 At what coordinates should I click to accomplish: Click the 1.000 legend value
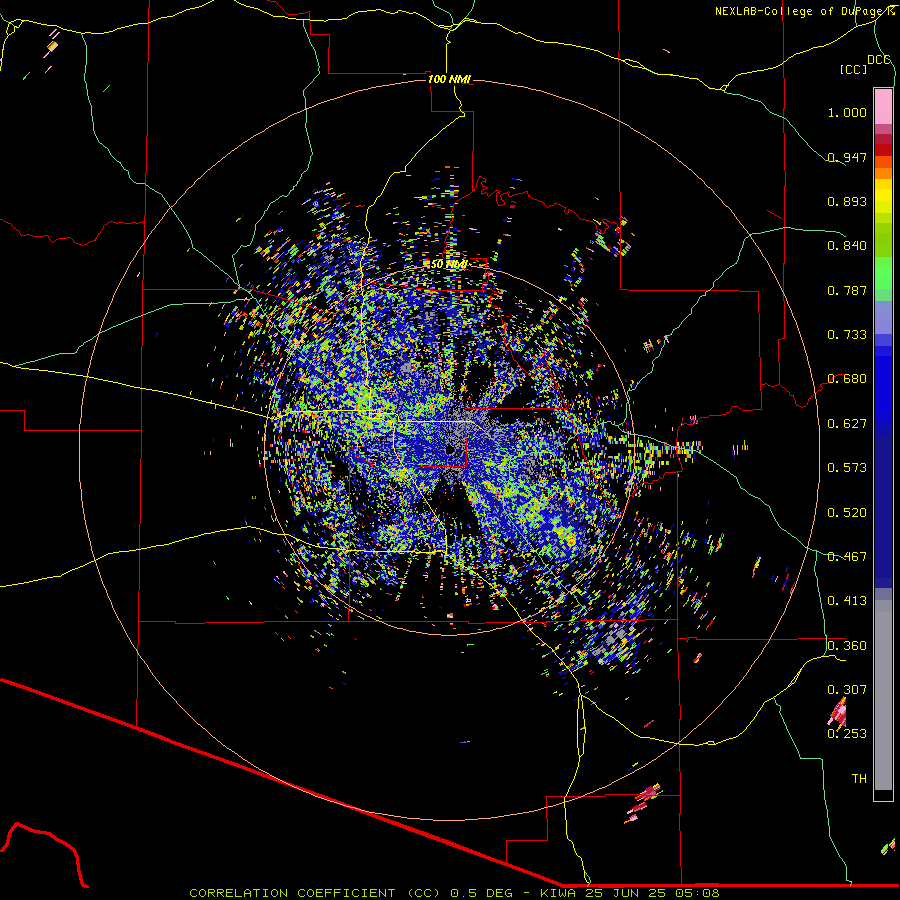[x=847, y=112]
